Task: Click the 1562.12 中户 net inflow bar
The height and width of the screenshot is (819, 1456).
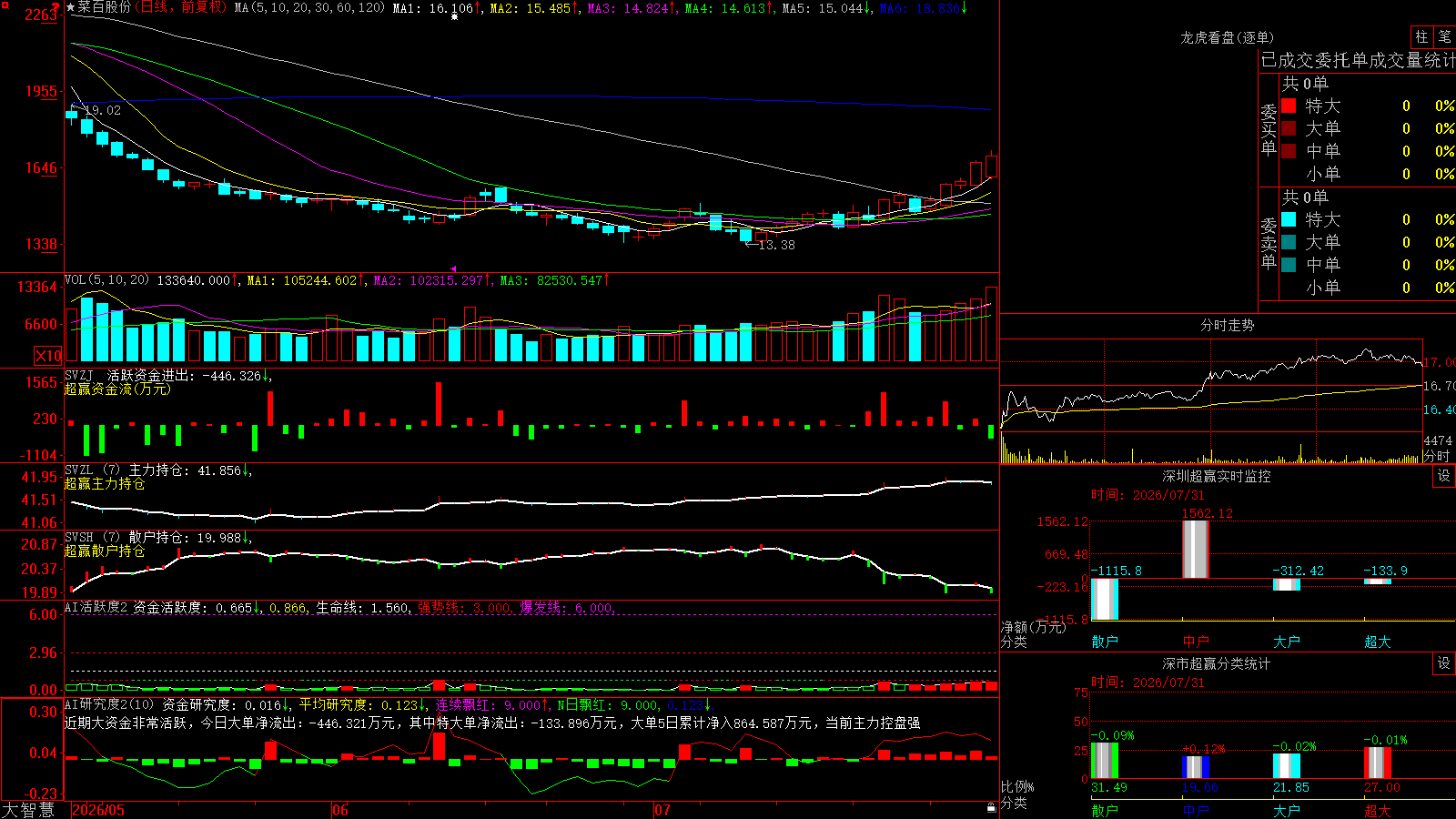Action: coord(1196,549)
